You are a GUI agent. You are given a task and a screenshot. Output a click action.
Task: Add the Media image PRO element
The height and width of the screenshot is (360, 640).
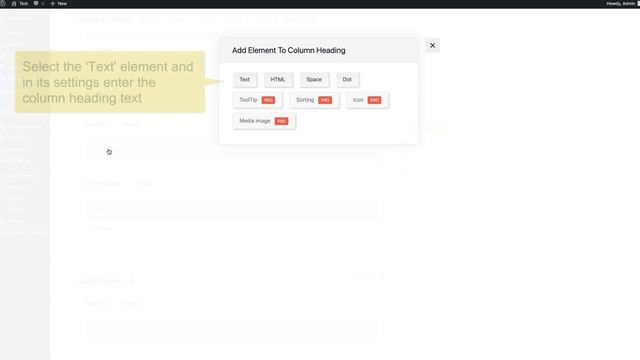[x=264, y=121]
